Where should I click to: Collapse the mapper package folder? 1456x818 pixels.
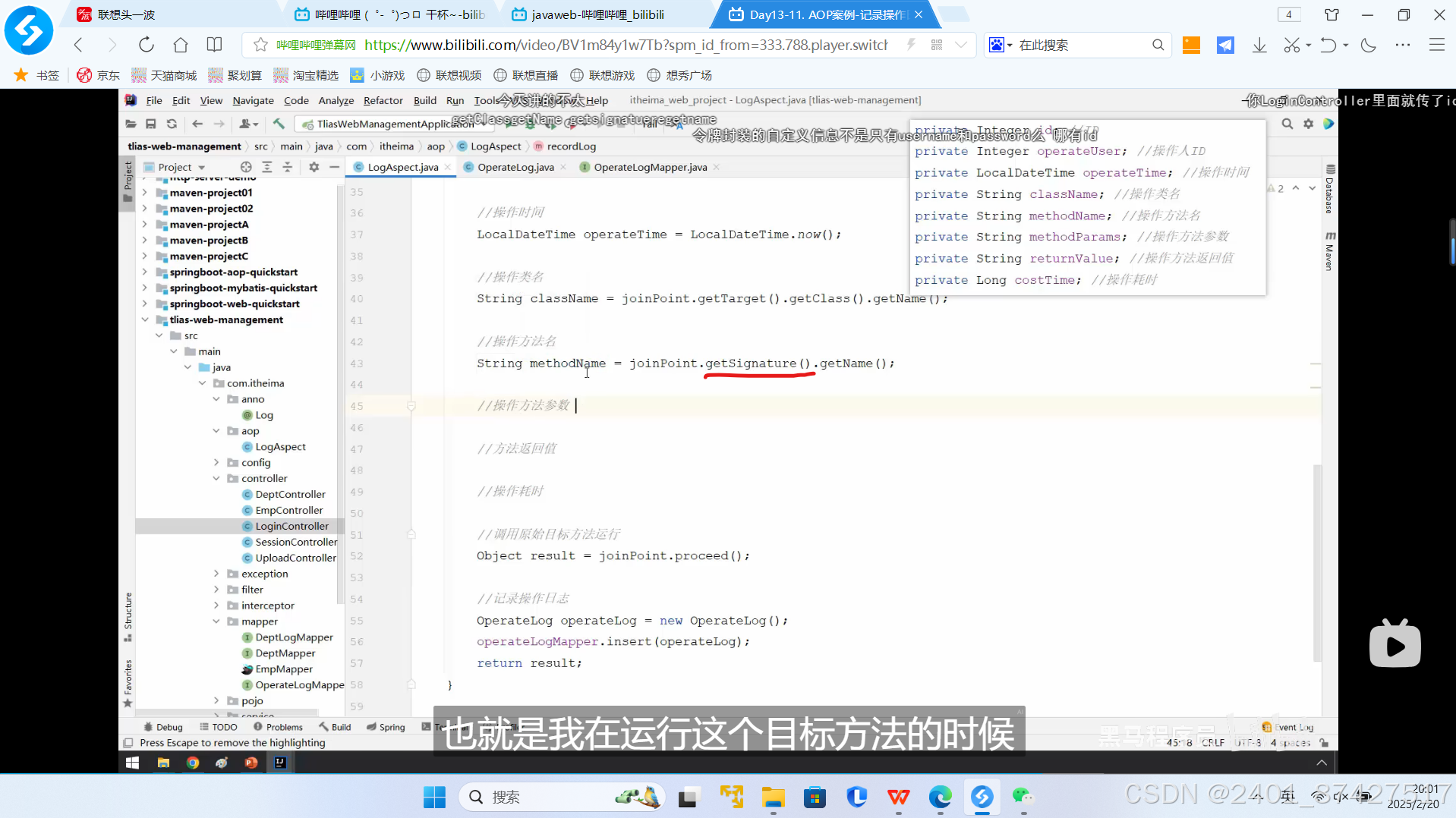(x=216, y=621)
